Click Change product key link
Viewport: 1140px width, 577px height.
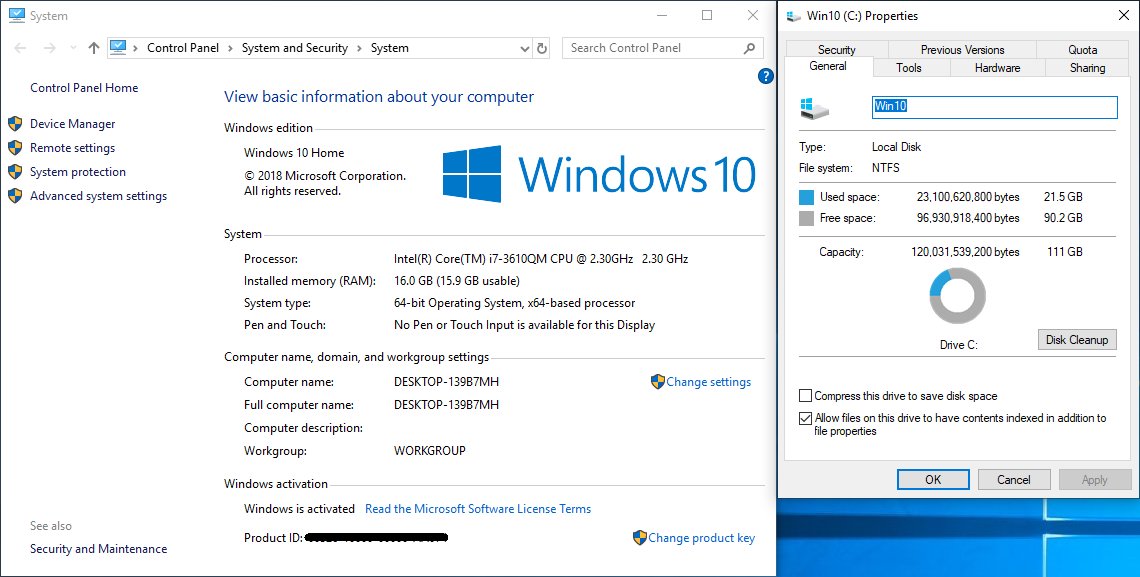(x=702, y=538)
